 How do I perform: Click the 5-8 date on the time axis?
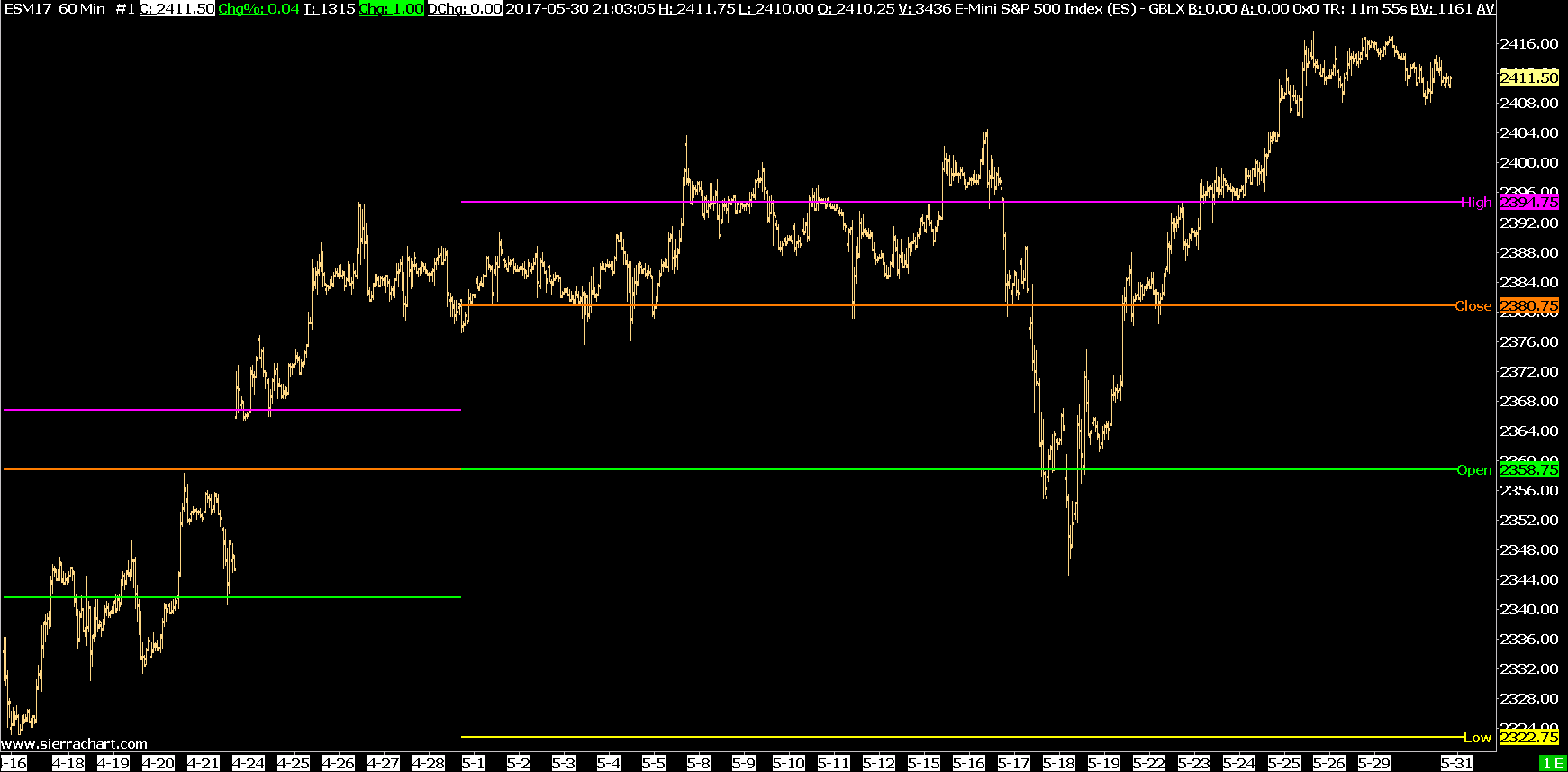coord(699,763)
